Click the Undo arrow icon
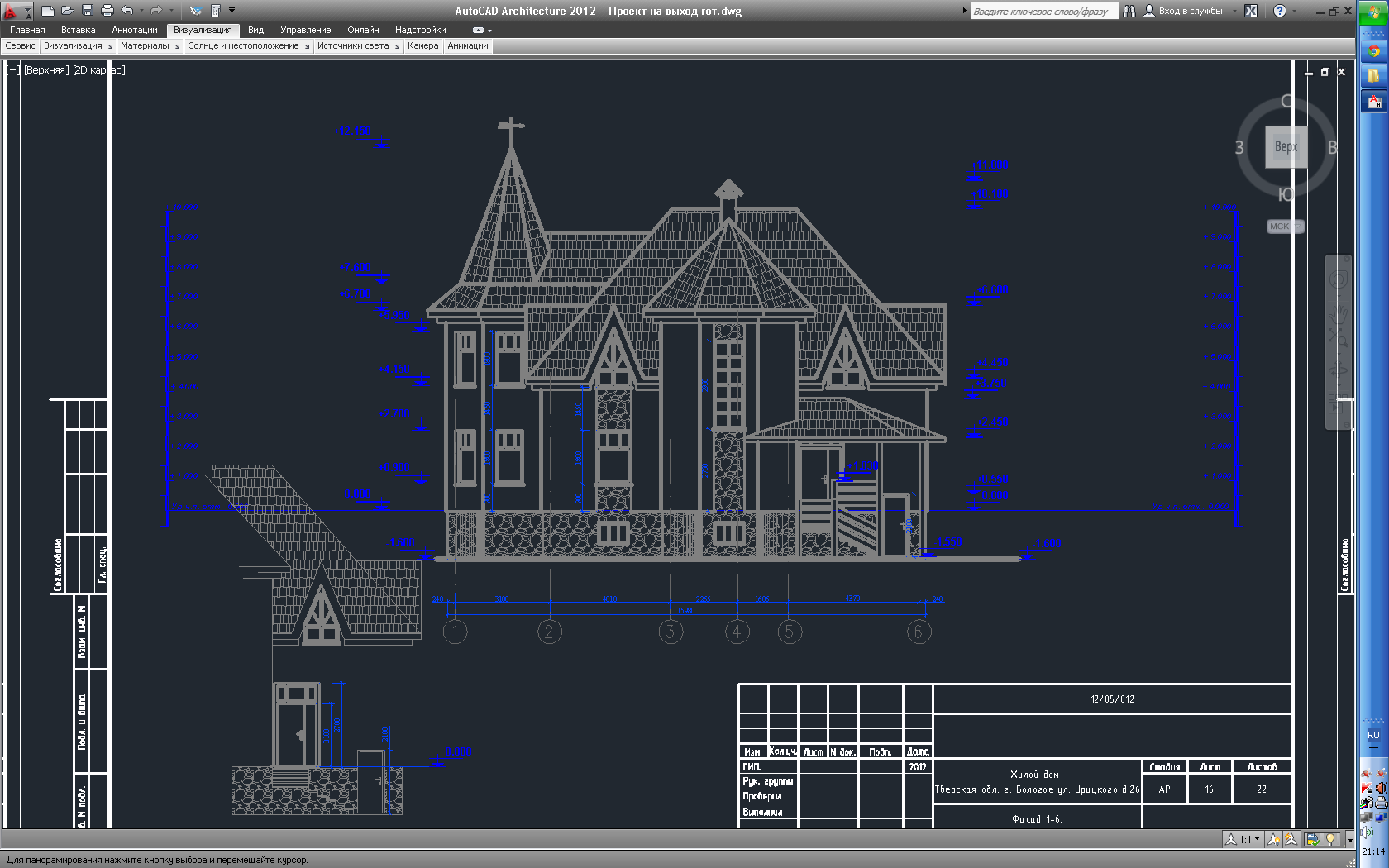The image size is (1389, 868). pos(126,11)
